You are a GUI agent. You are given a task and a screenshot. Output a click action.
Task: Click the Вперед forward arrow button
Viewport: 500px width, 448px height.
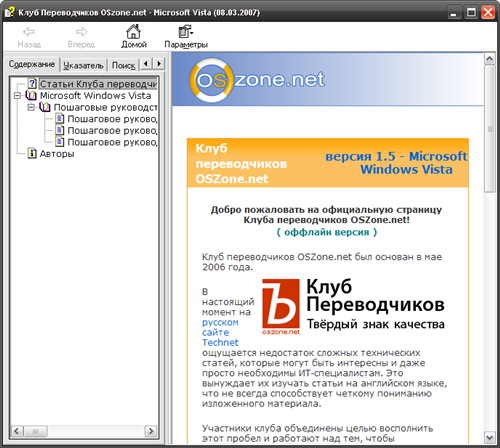(x=81, y=37)
